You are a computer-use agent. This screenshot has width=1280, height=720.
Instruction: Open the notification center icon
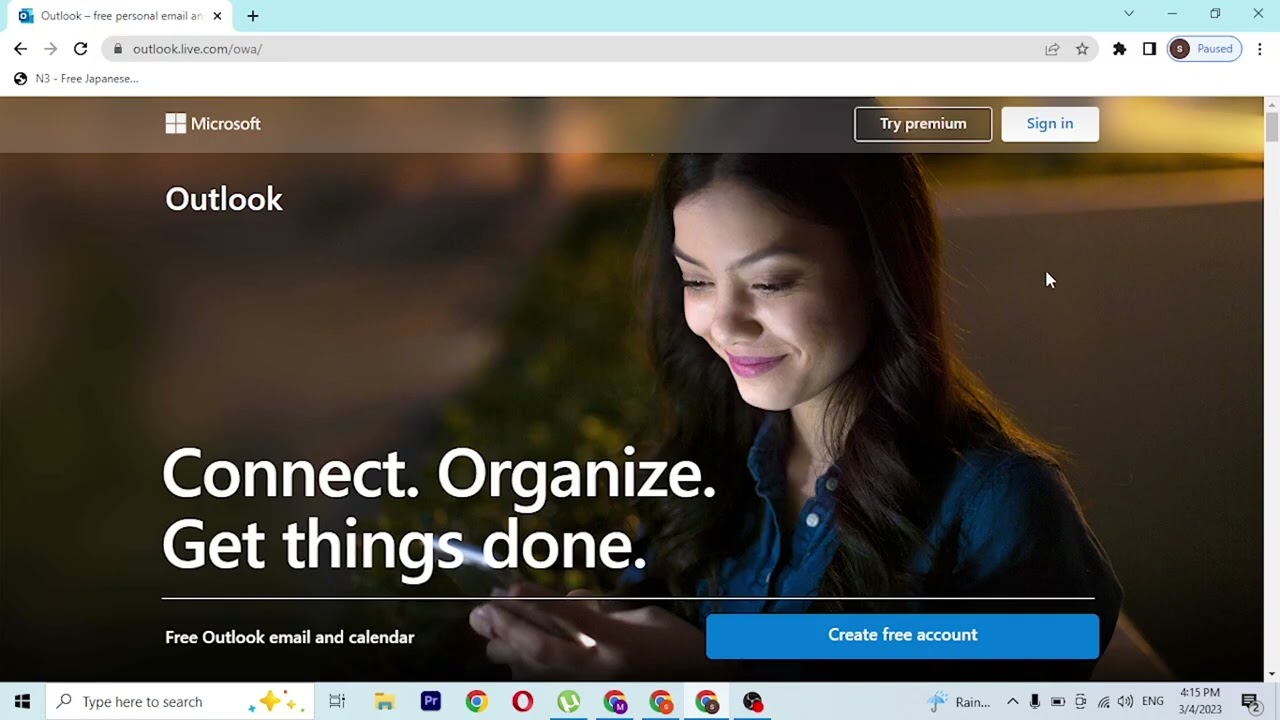(x=1250, y=701)
